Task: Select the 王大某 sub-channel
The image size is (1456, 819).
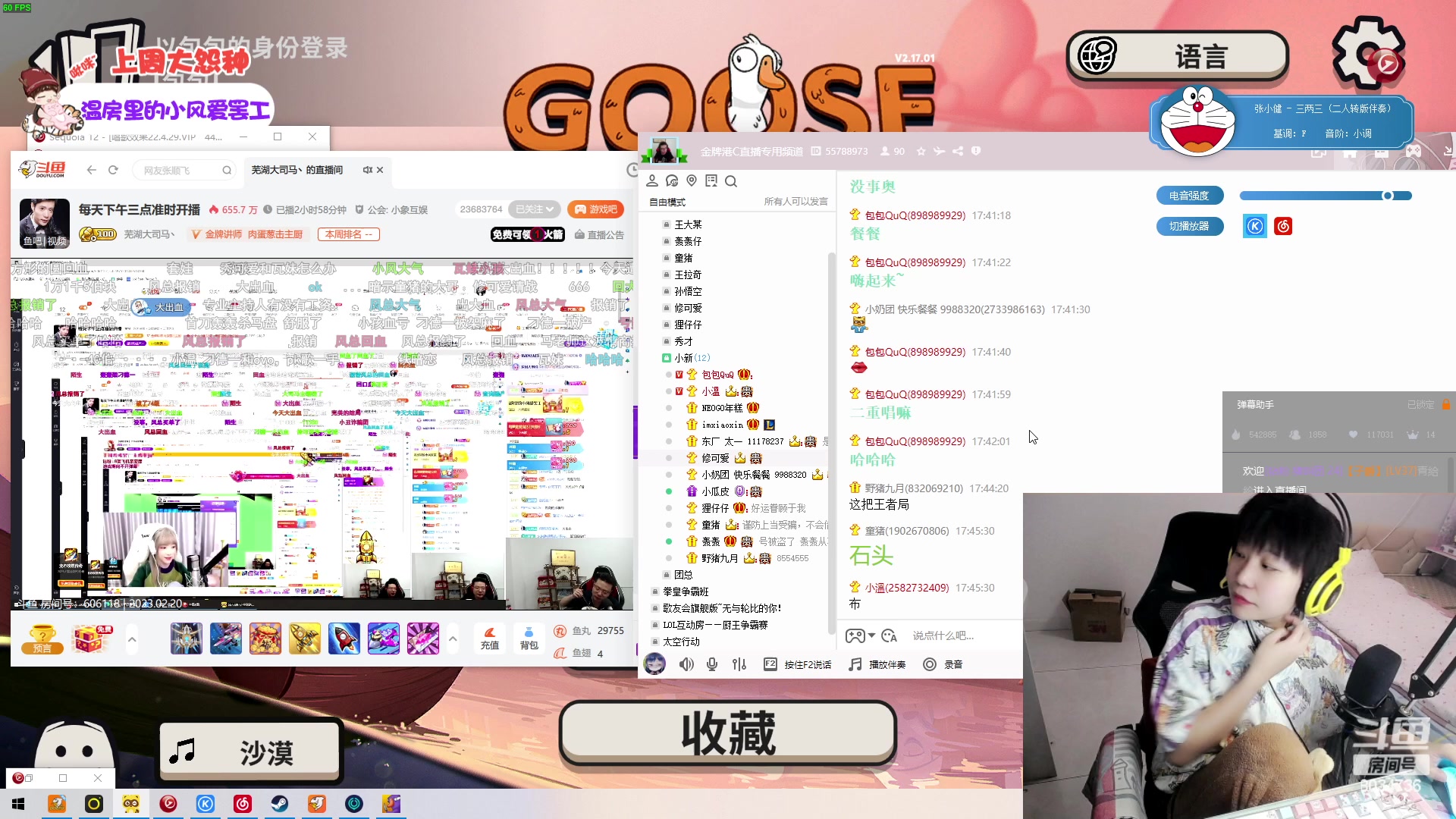Action: (x=688, y=224)
